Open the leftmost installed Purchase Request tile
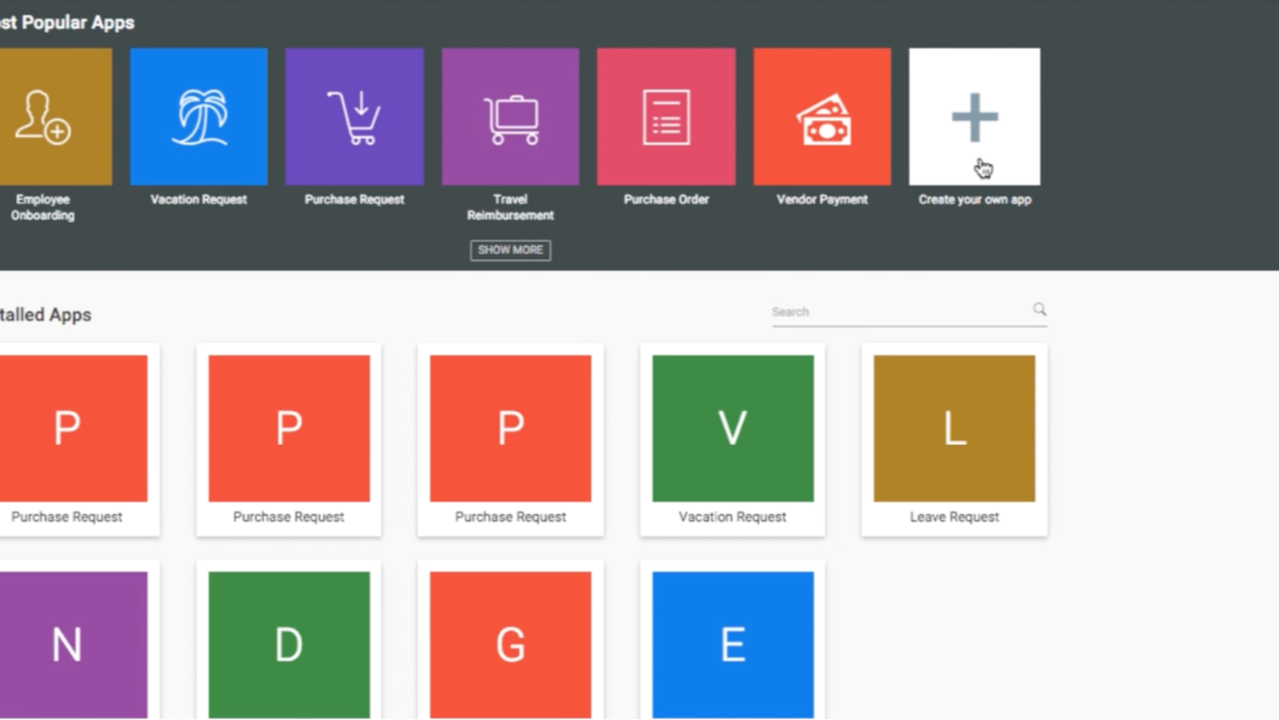 pos(67,429)
